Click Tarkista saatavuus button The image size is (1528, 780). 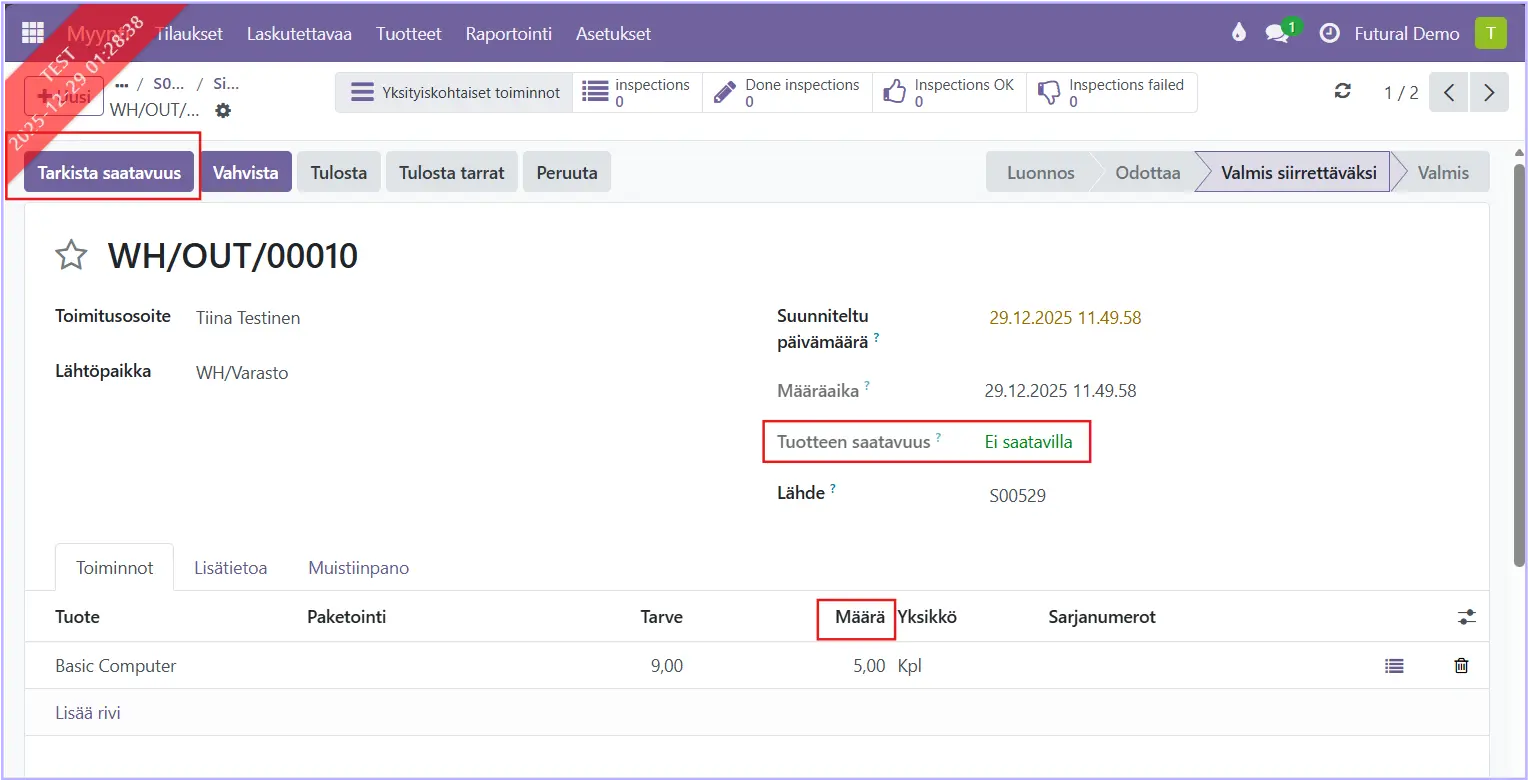[109, 172]
